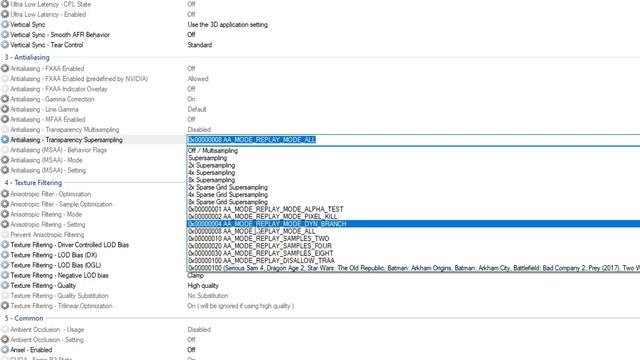This screenshot has height=360, width=640.
Task: Select 'Prevent Anisotropic Filtering' row label
Action: click(47, 235)
